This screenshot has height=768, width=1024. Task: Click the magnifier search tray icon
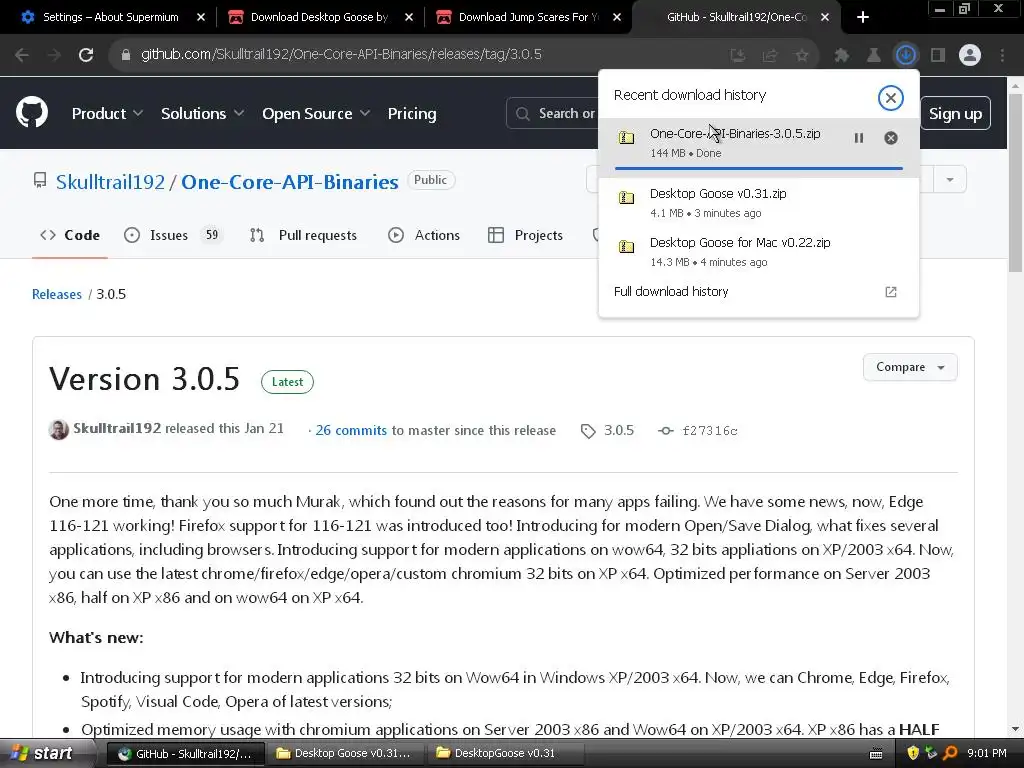(950, 753)
